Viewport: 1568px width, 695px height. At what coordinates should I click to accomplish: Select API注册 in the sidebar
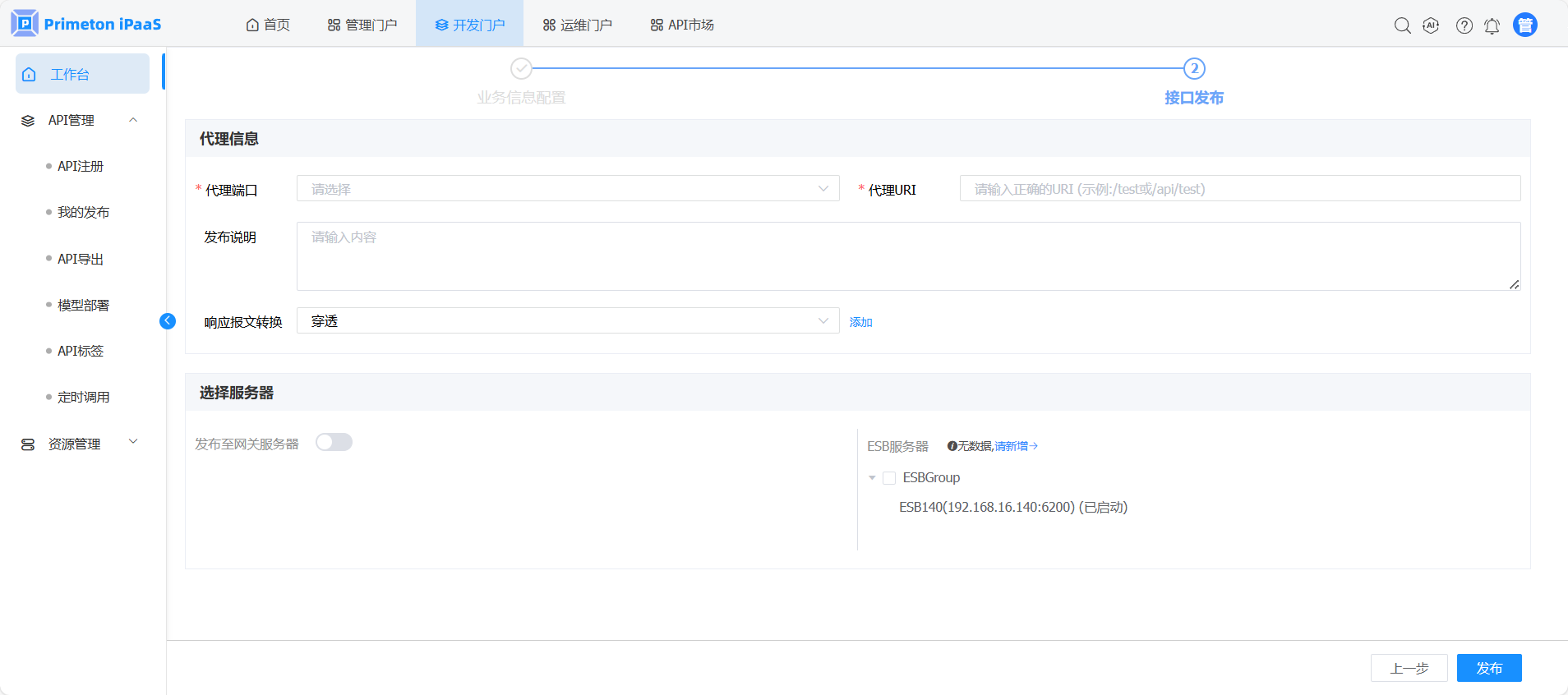tap(81, 166)
